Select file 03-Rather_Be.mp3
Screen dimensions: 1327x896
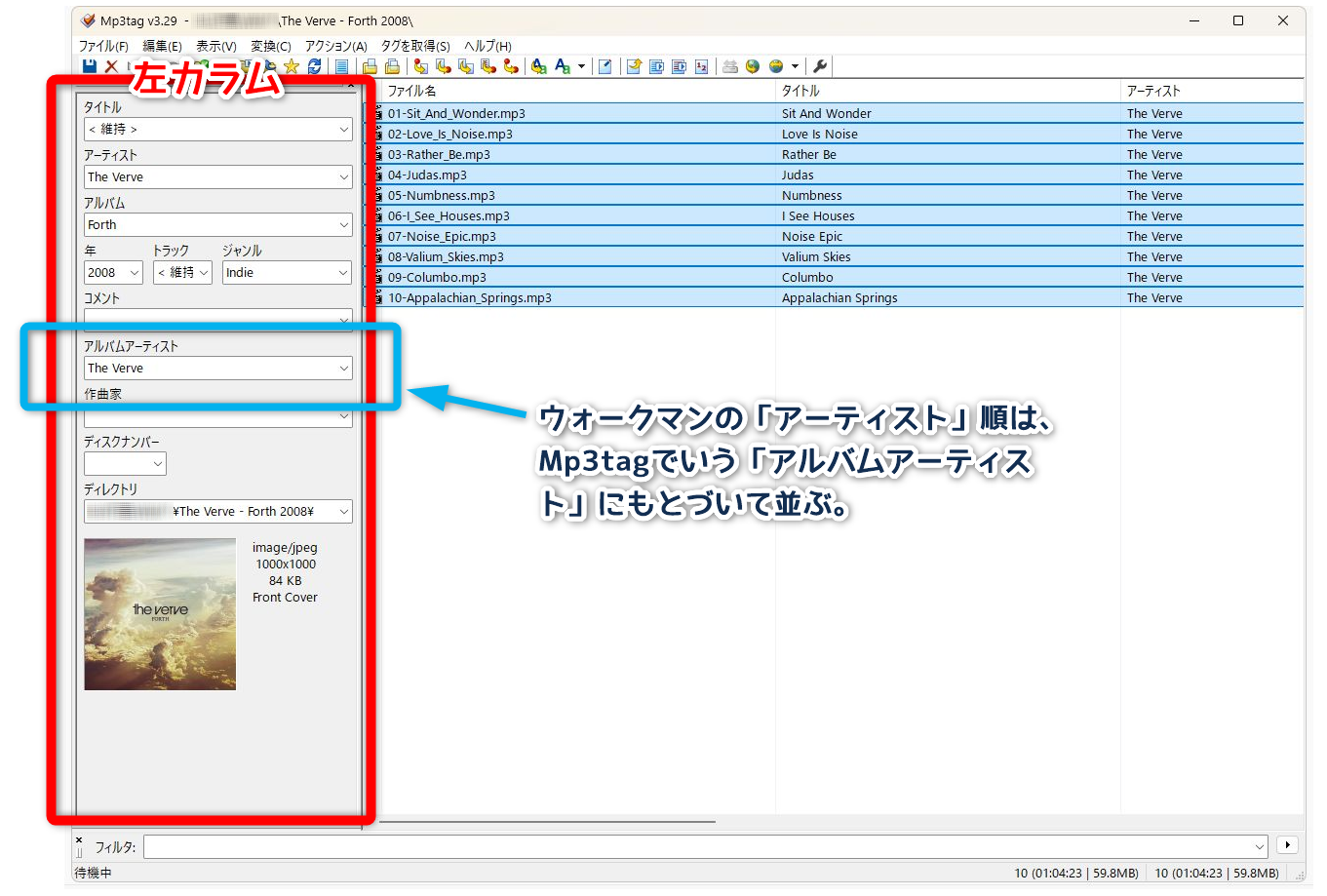[x=439, y=155]
